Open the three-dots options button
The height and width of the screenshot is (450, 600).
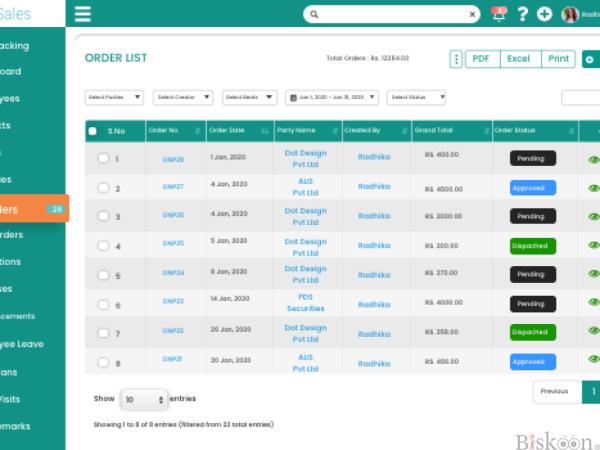[456, 59]
